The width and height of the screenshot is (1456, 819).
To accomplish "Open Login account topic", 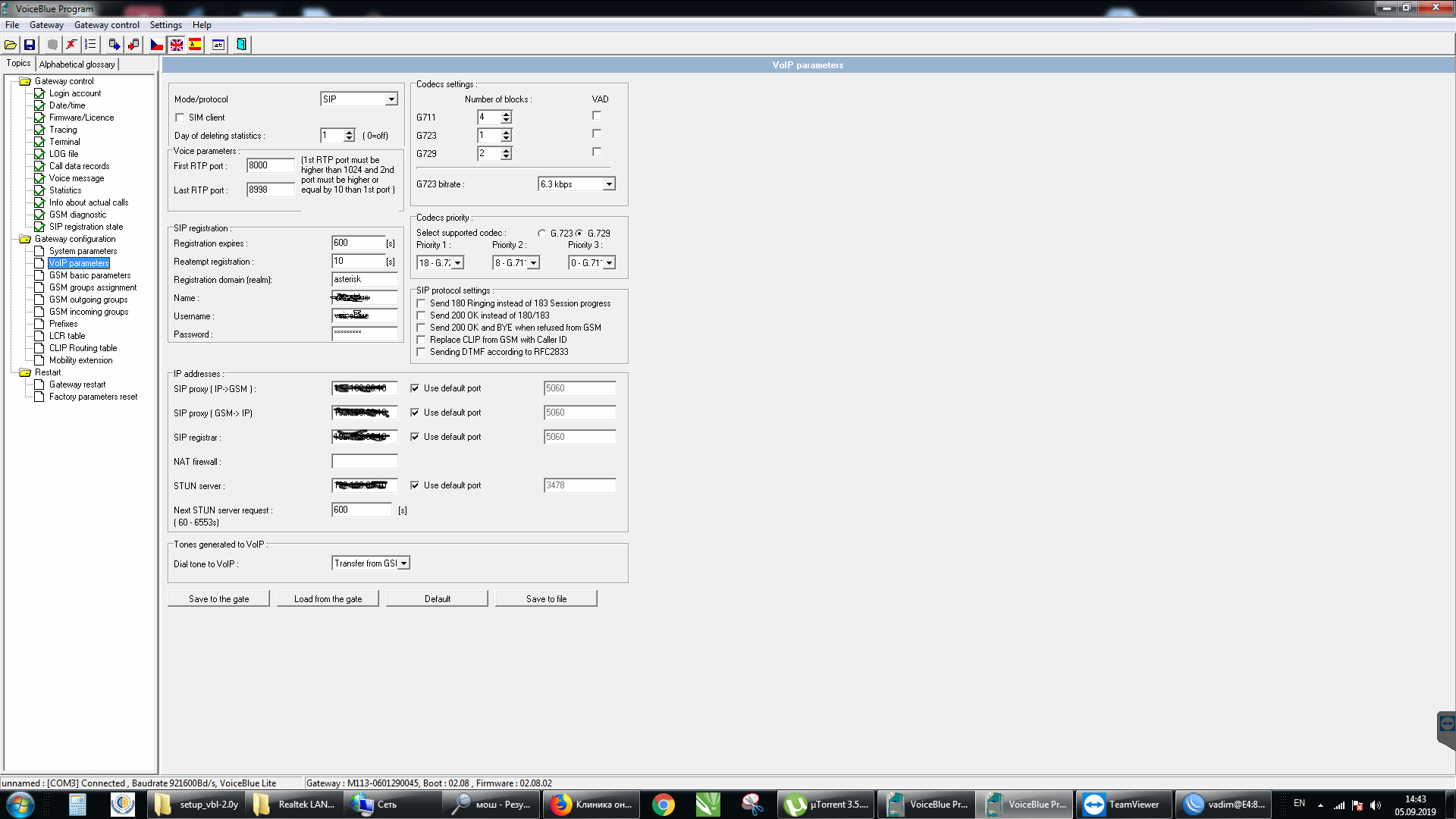I will [75, 93].
